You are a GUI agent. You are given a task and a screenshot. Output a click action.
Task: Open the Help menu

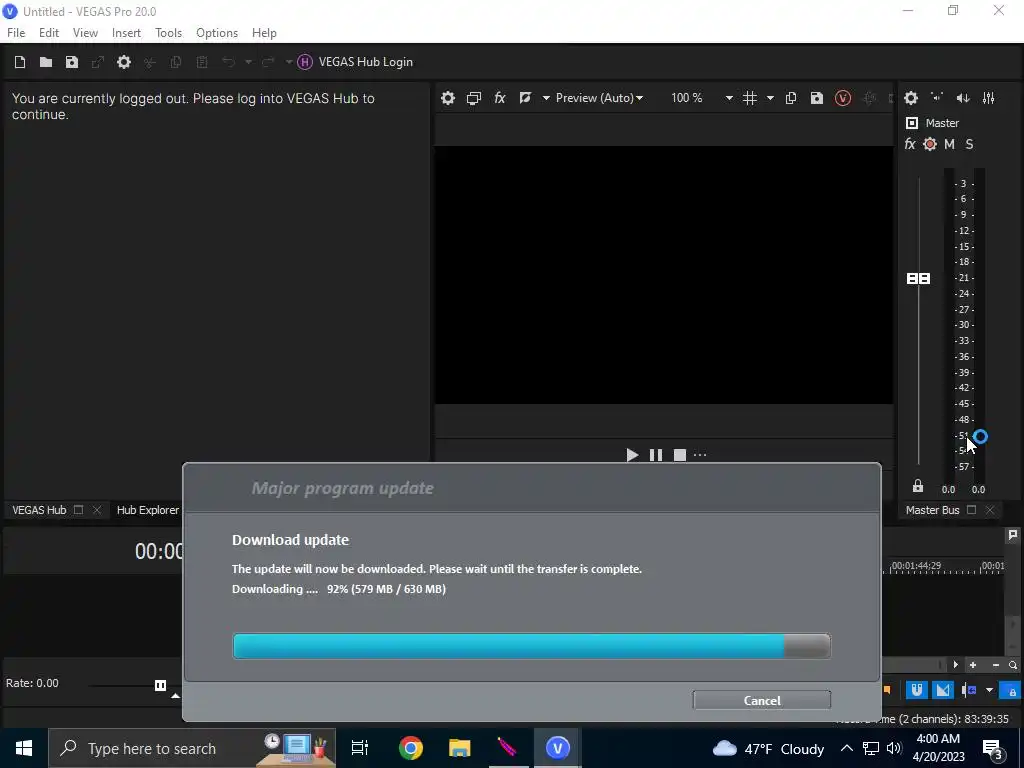click(264, 33)
